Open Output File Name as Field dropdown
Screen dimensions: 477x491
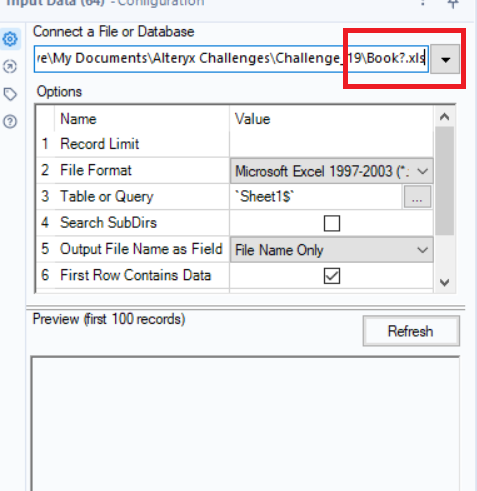(x=332, y=250)
